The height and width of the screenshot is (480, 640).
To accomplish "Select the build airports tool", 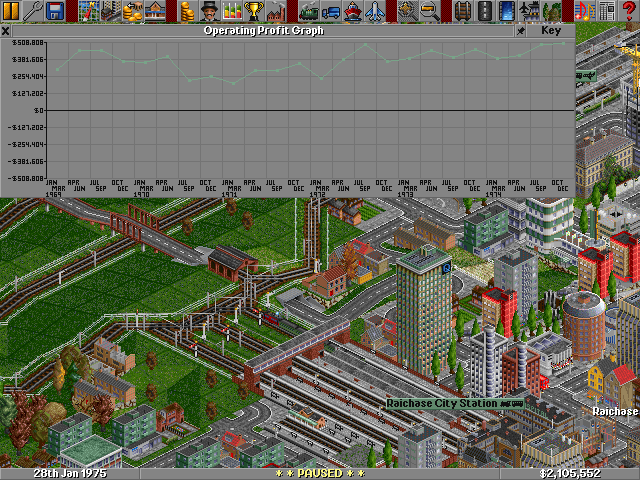I will click(x=529, y=11).
